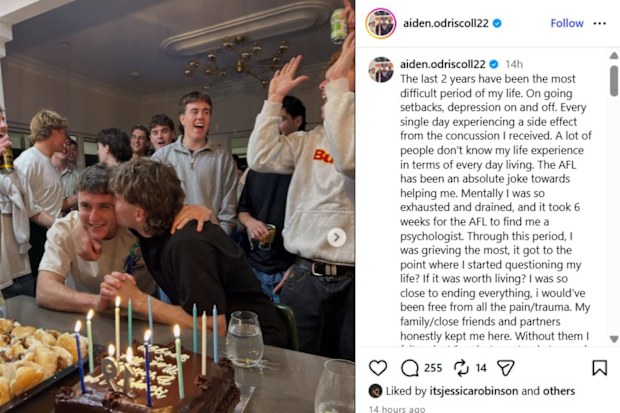Click the scrollbar down arrow in the caption

(614, 339)
